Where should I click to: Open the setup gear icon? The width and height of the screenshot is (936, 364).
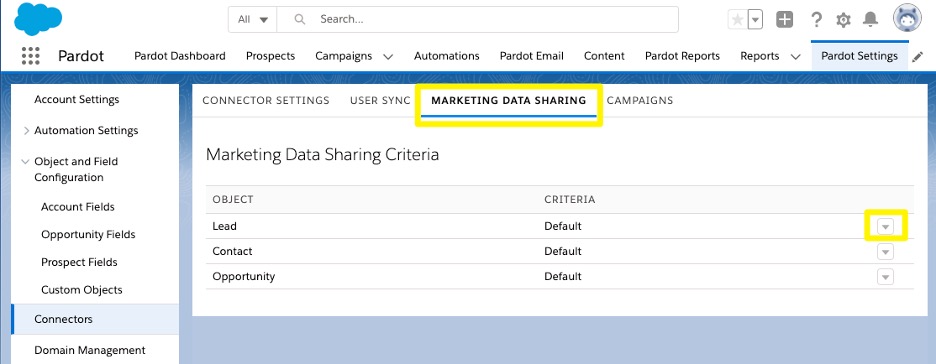[x=843, y=20]
